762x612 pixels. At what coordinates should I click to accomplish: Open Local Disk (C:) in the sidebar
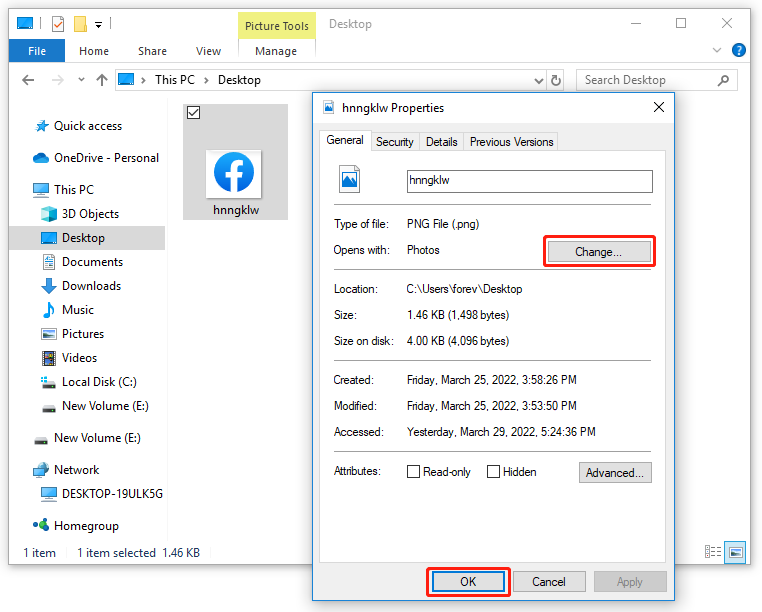click(99, 382)
